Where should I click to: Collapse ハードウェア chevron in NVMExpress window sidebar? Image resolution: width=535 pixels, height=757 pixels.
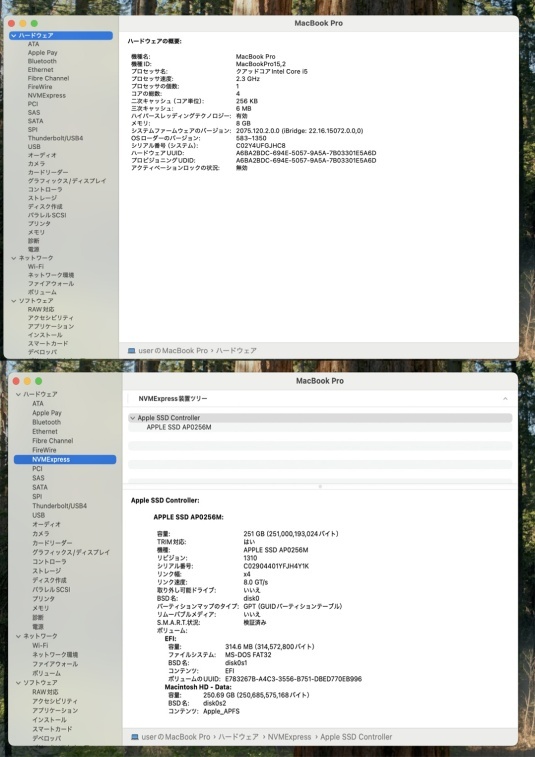[18, 394]
